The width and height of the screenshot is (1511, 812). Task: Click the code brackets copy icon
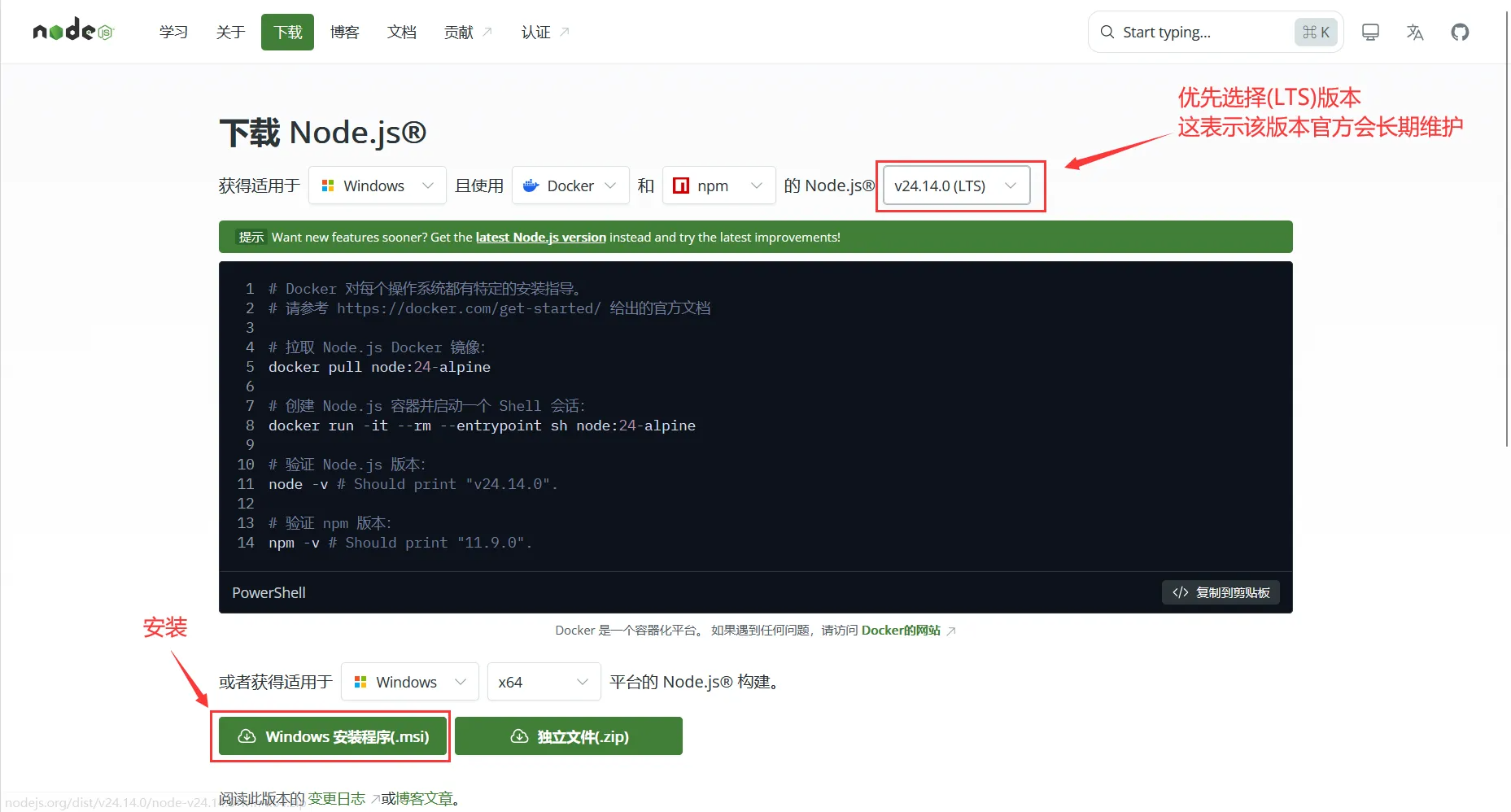[1181, 592]
